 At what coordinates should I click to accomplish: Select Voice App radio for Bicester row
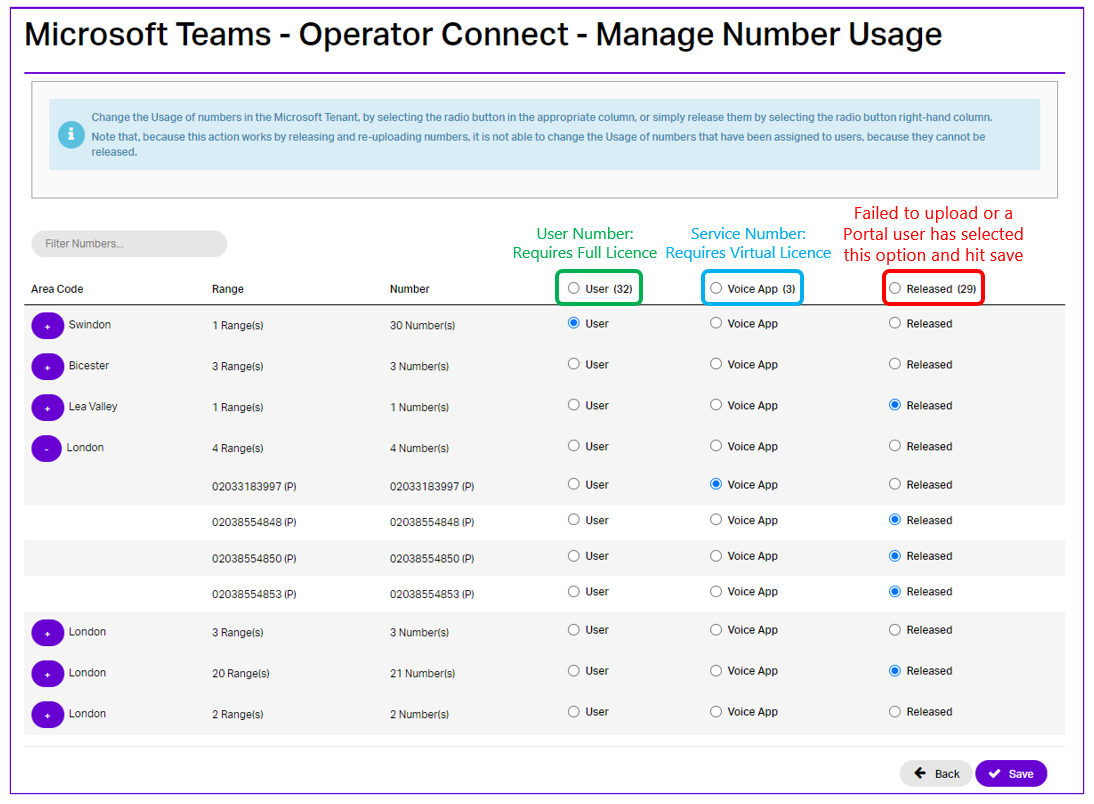pos(716,364)
